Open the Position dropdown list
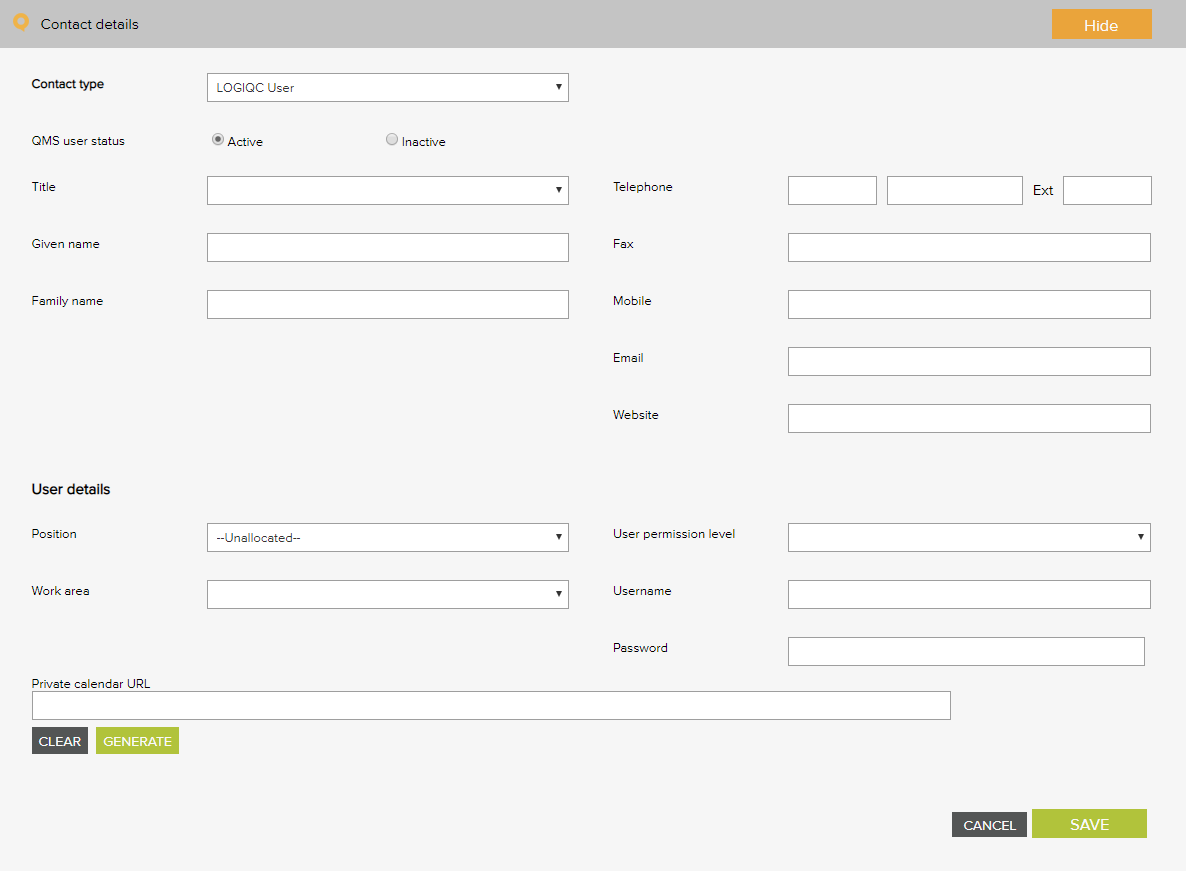 (387, 537)
